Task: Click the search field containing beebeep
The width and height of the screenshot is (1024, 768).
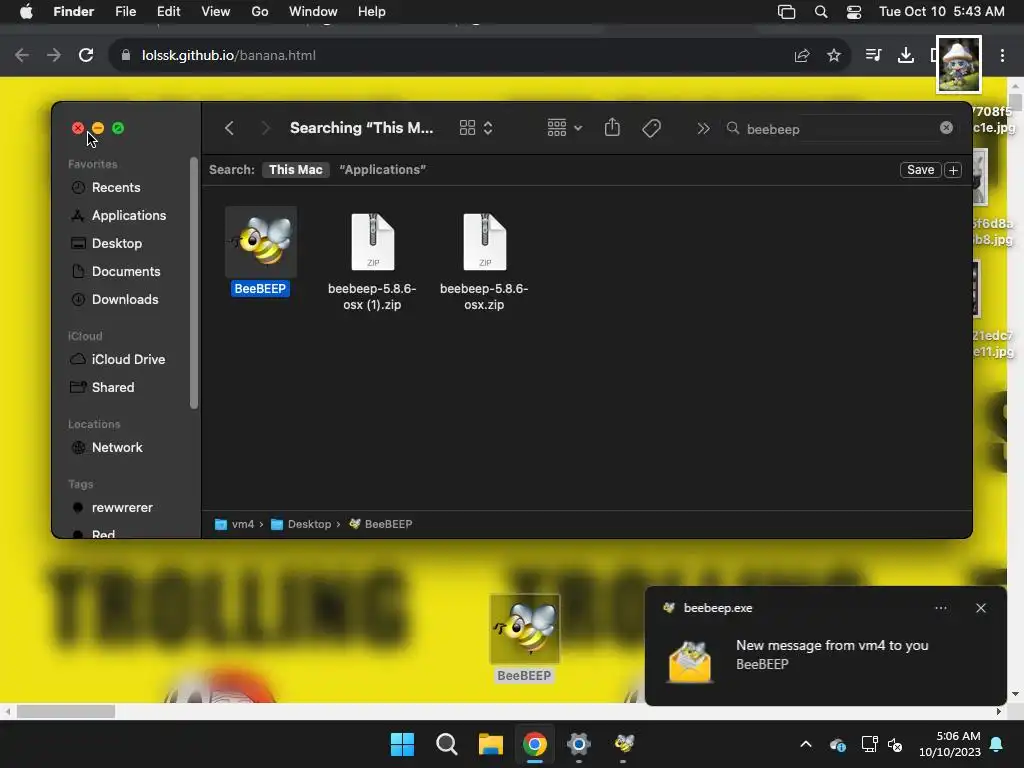Action: point(839,129)
